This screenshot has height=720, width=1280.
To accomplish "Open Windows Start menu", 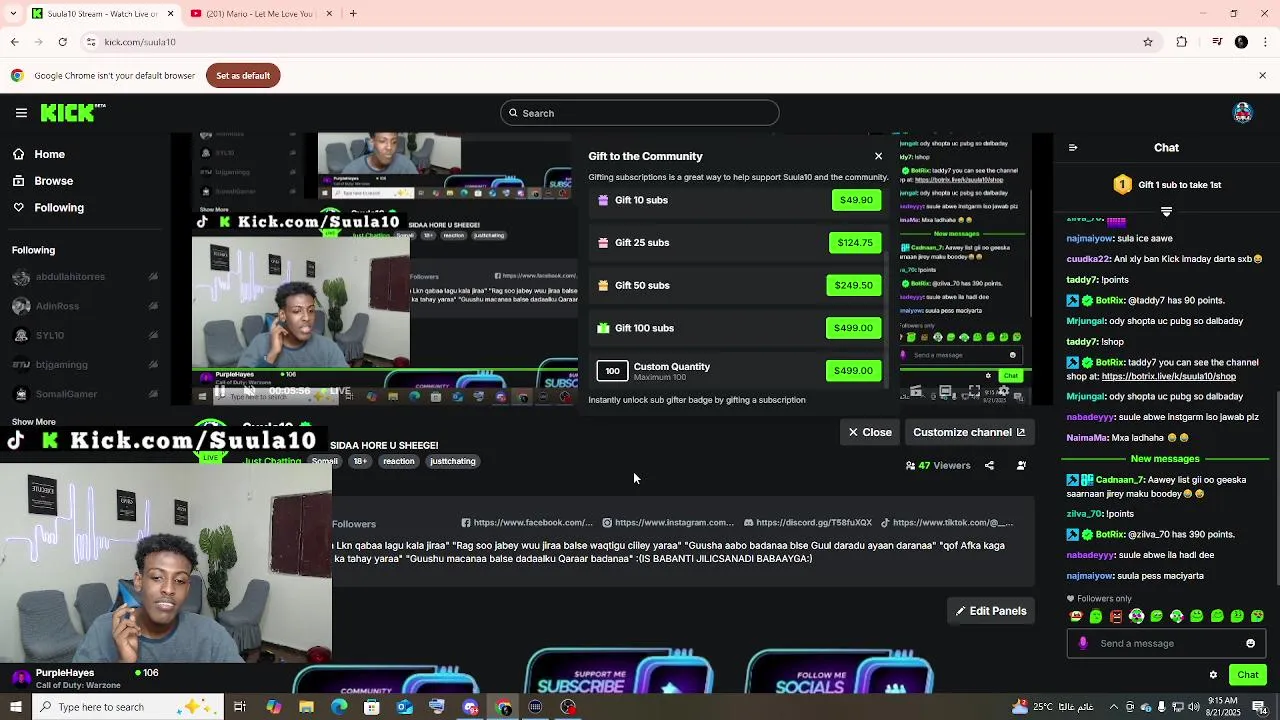I will 15,707.
